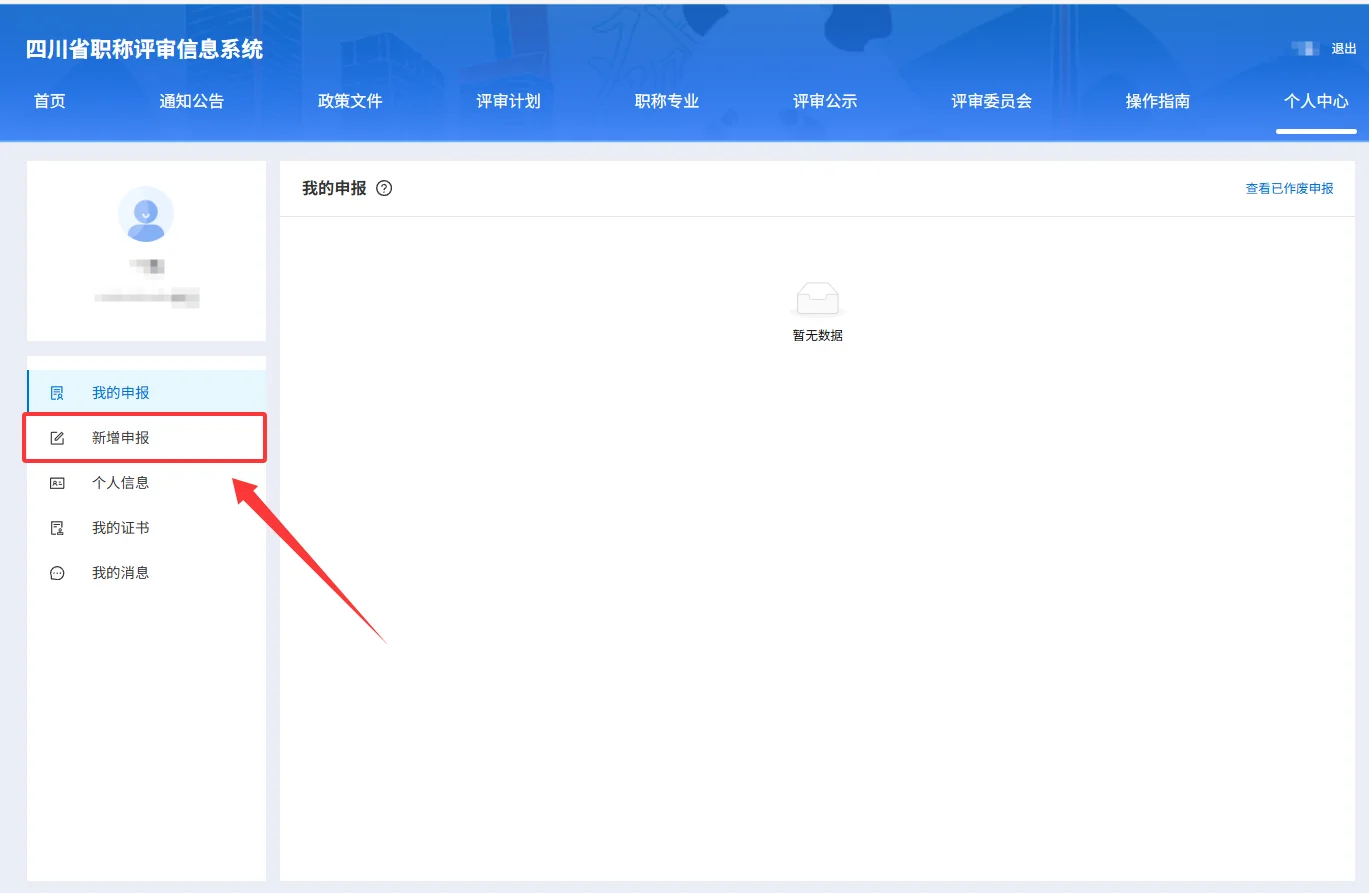
Task: Select the 操作指南 navigation item
Action: [x=1156, y=100]
